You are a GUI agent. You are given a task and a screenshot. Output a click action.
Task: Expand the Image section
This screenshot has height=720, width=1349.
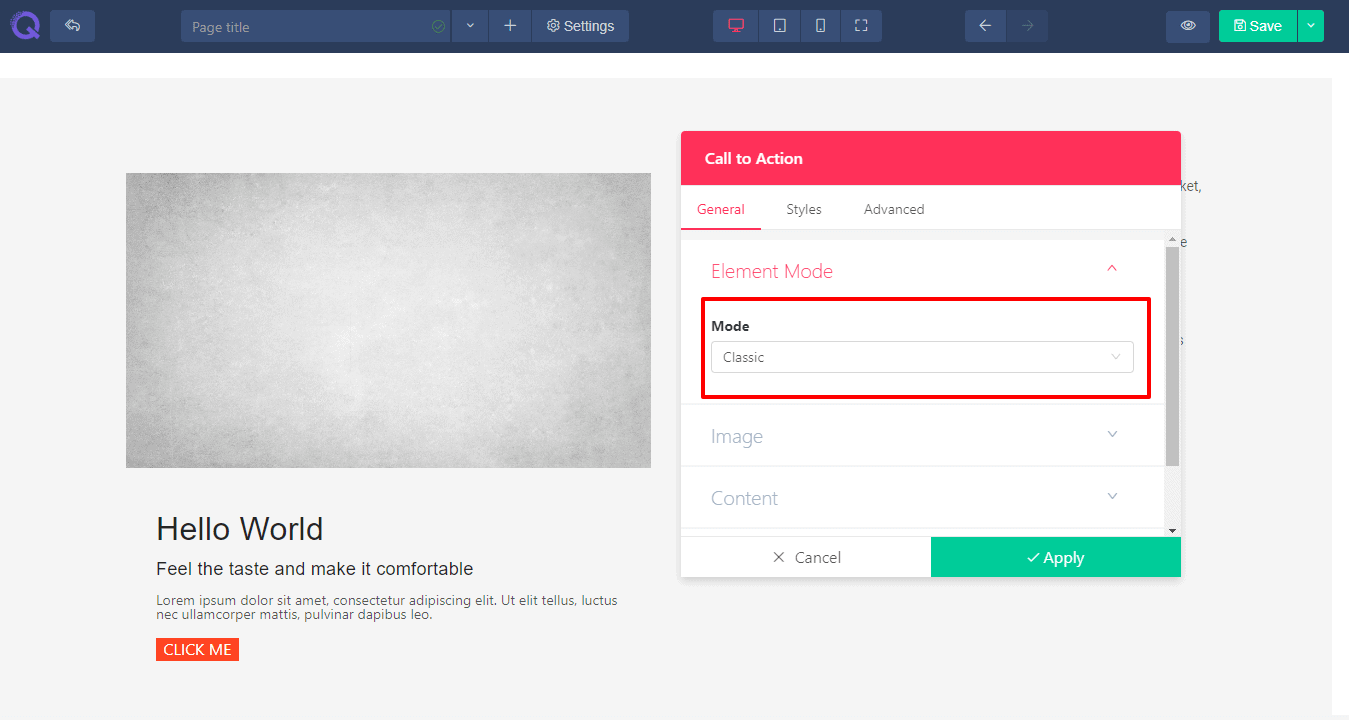point(1112,435)
